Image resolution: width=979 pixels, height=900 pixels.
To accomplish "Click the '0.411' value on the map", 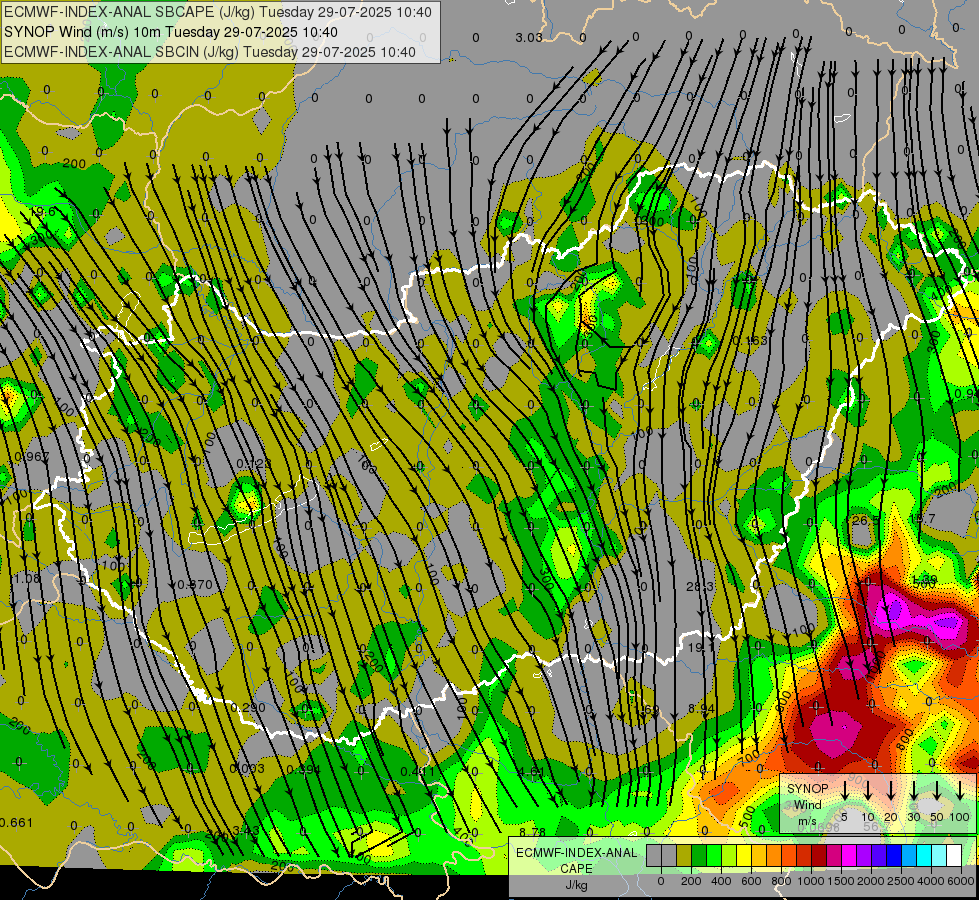I will pyautogui.click(x=417, y=771).
